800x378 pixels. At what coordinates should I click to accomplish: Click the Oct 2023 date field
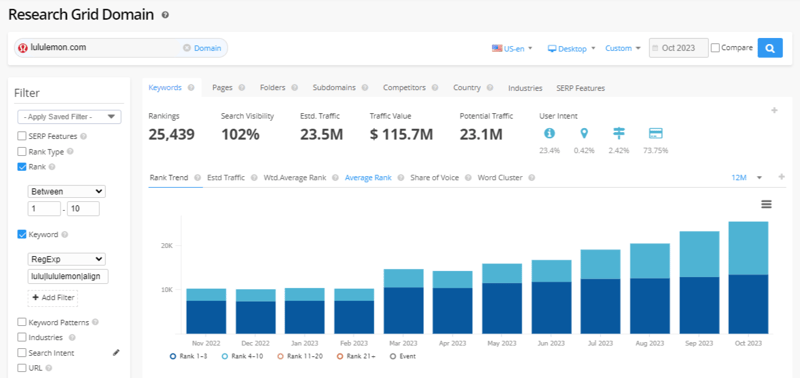pos(679,48)
